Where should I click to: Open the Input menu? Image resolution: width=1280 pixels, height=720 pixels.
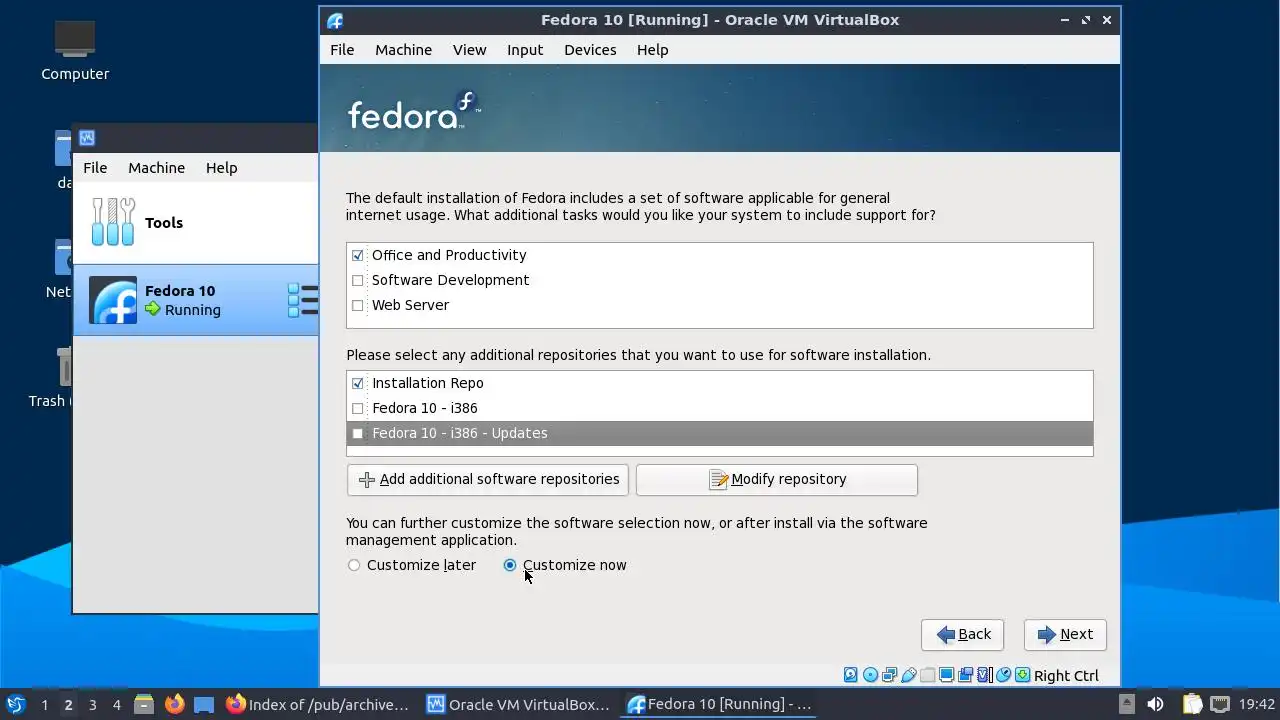point(525,50)
